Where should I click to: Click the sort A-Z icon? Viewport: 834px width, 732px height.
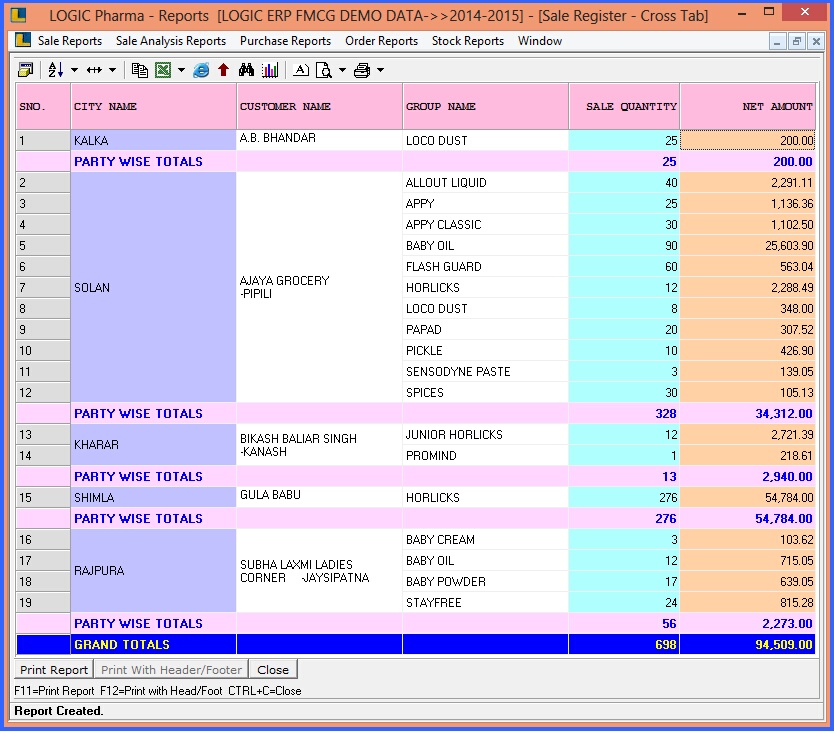click(x=55, y=70)
